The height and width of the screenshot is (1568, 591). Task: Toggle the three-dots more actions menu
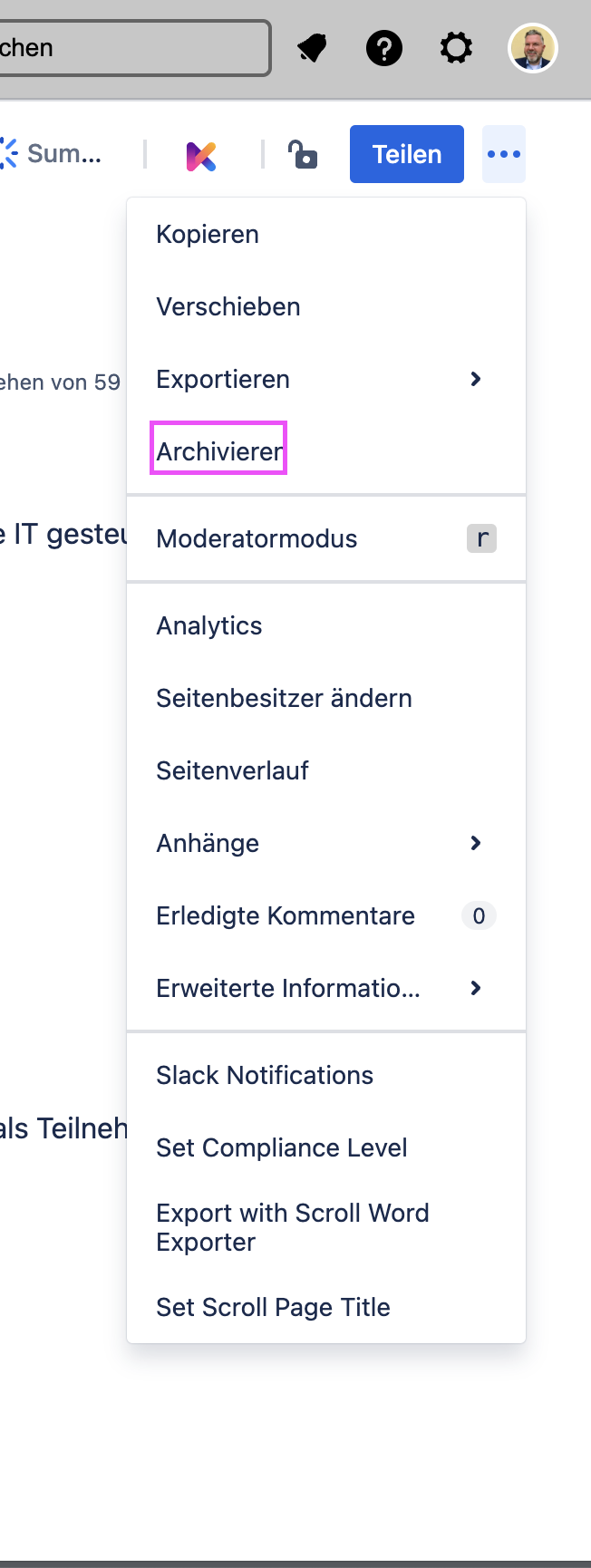tap(504, 154)
